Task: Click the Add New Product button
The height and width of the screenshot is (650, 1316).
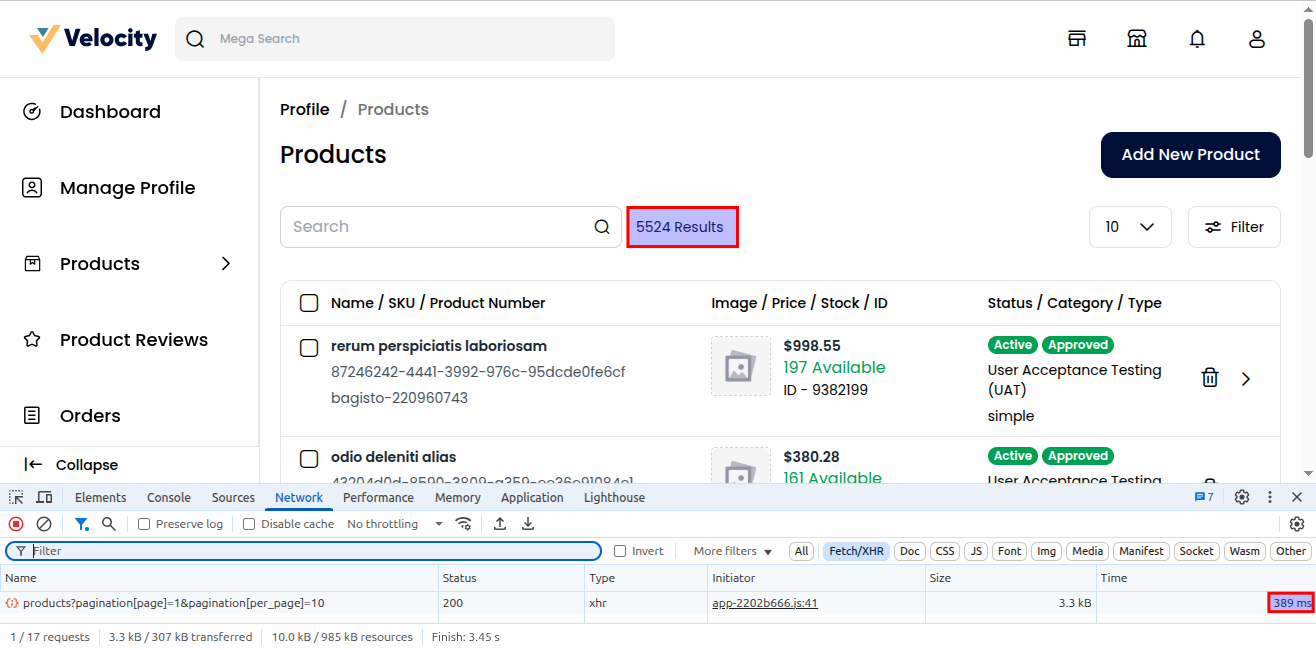Action: (1190, 155)
